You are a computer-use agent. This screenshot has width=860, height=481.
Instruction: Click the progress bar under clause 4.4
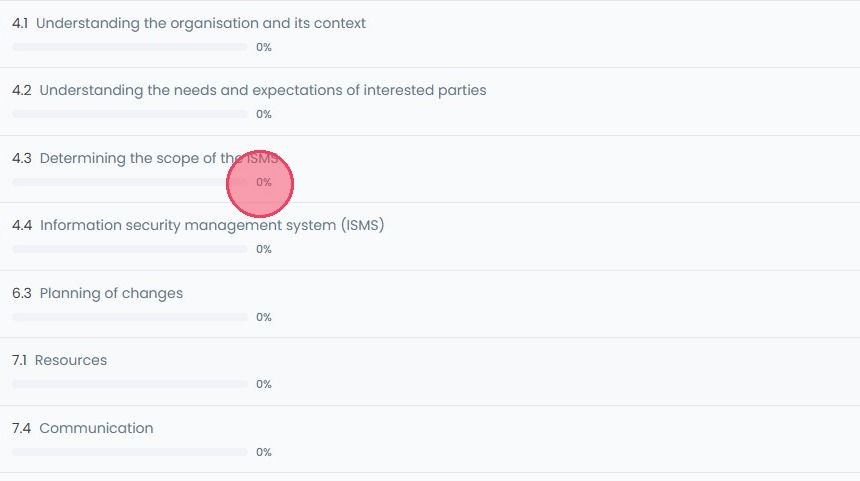[x=130, y=249]
